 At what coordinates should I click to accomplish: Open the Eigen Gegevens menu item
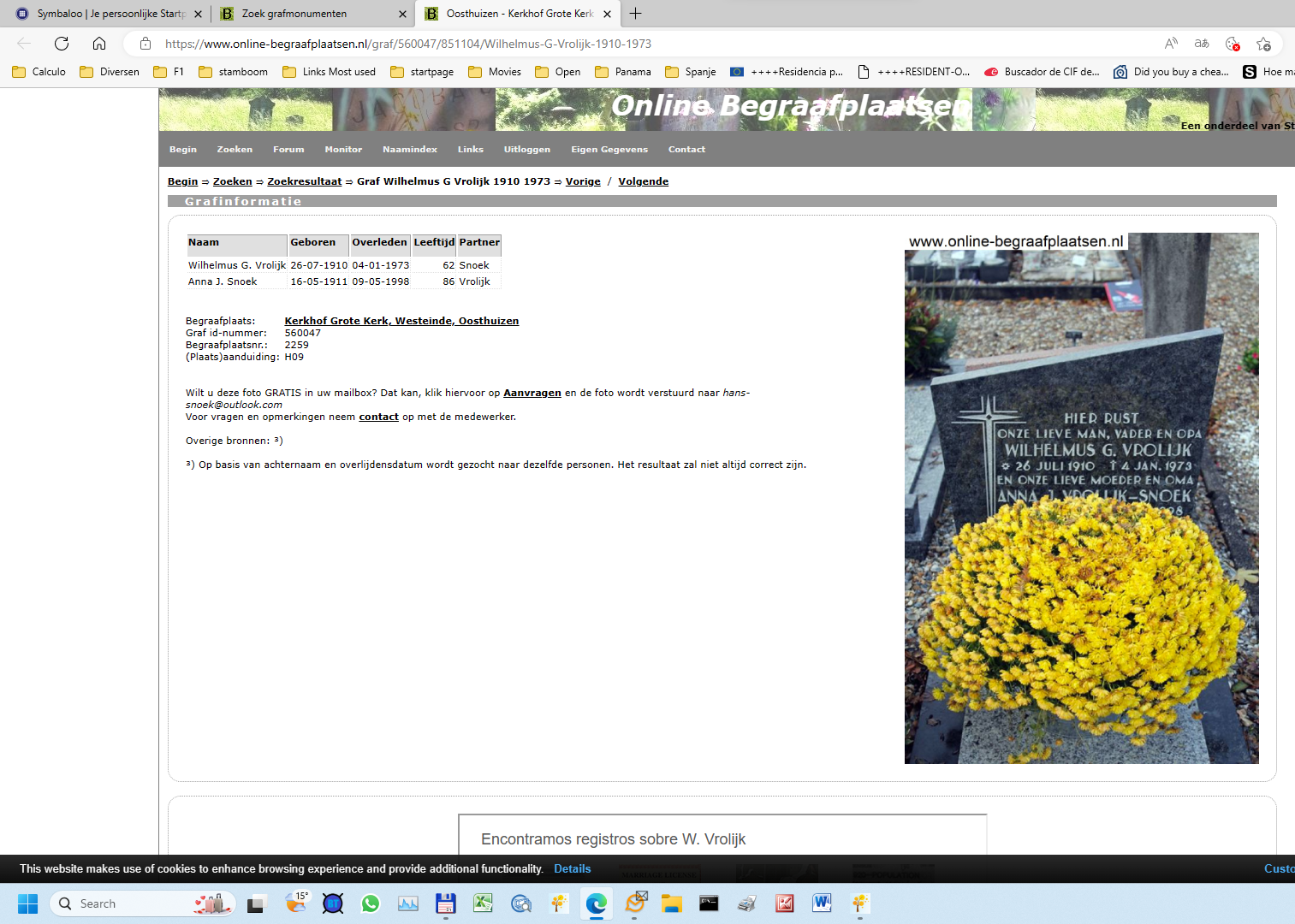609,150
